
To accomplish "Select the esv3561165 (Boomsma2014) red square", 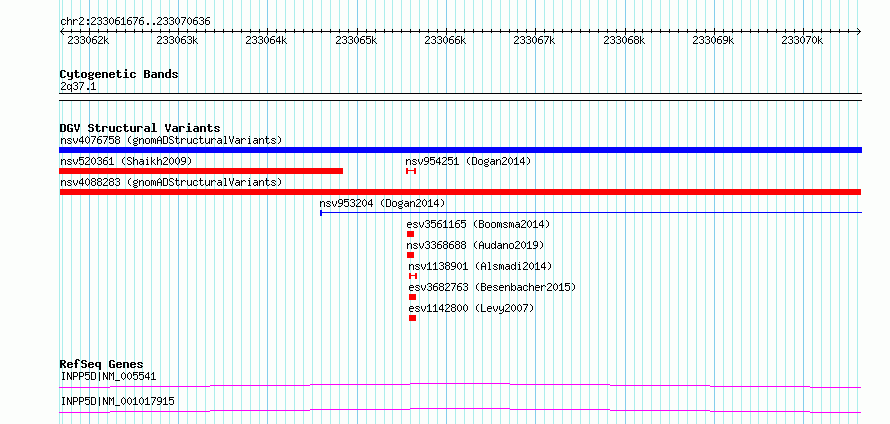I will pyautogui.click(x=410, y=234).
